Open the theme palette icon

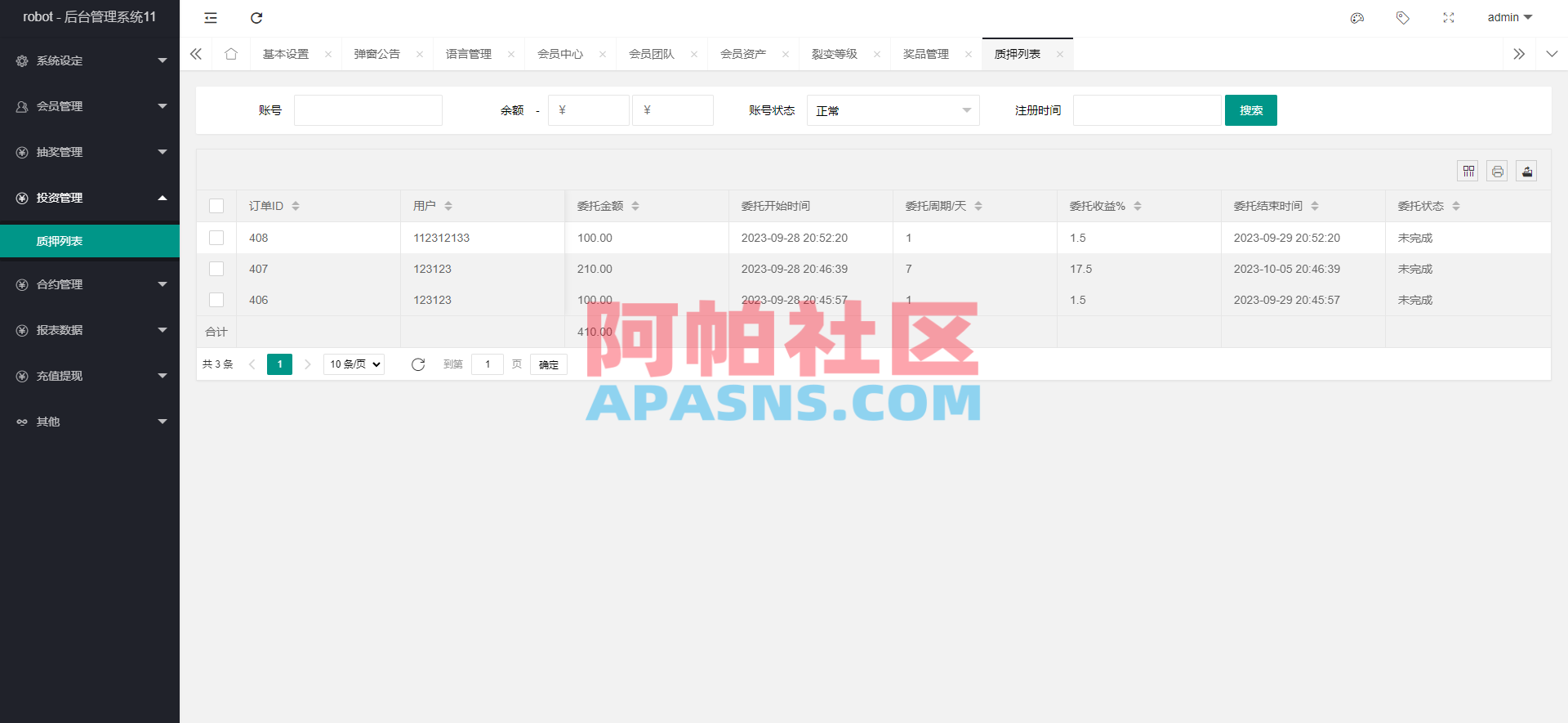pos(1357,18)
